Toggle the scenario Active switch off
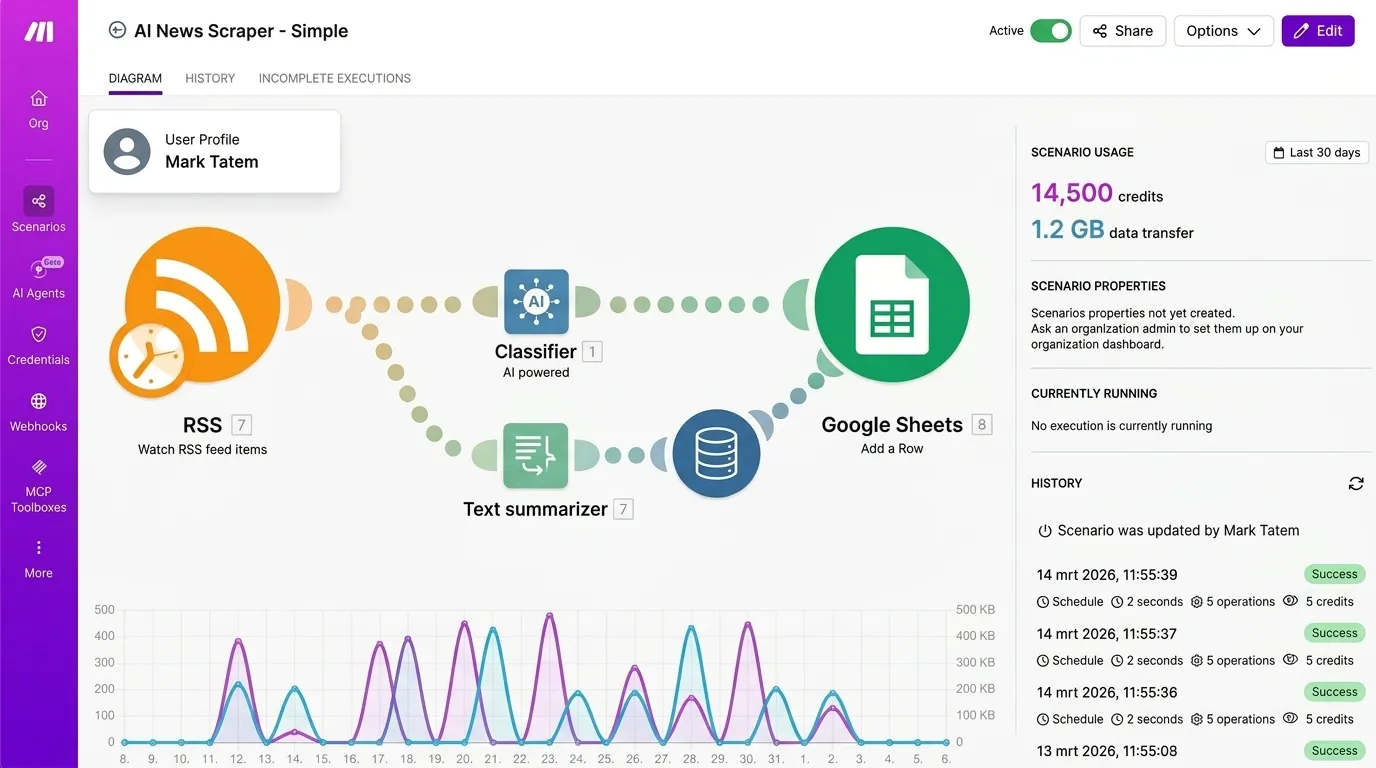This screenshot has height=768, width=1376. [1050, 31]
